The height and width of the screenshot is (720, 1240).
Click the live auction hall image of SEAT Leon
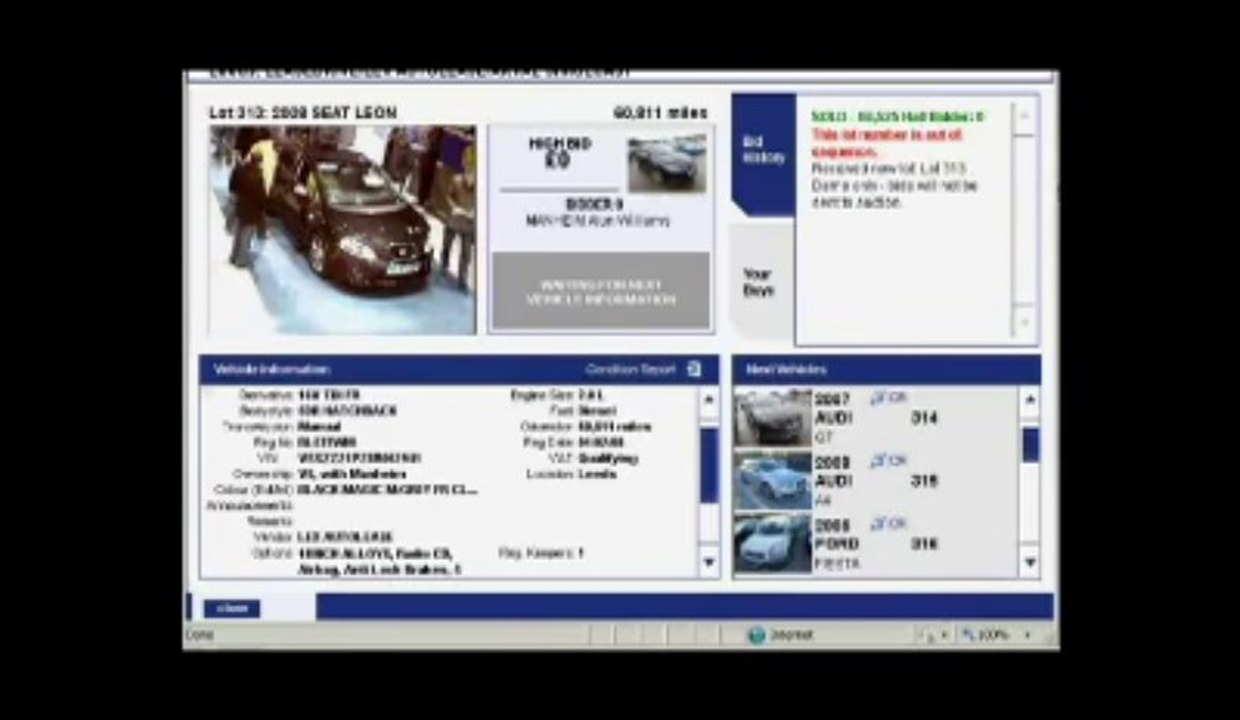(343, 230)
